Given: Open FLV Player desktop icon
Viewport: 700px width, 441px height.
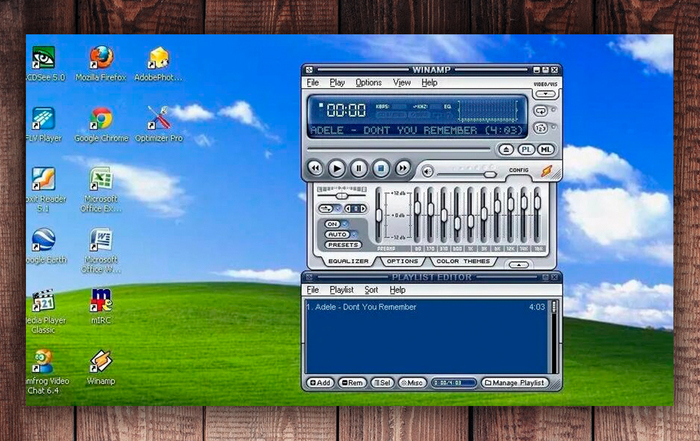Looking at the screenshot, I should coord(44,125).
